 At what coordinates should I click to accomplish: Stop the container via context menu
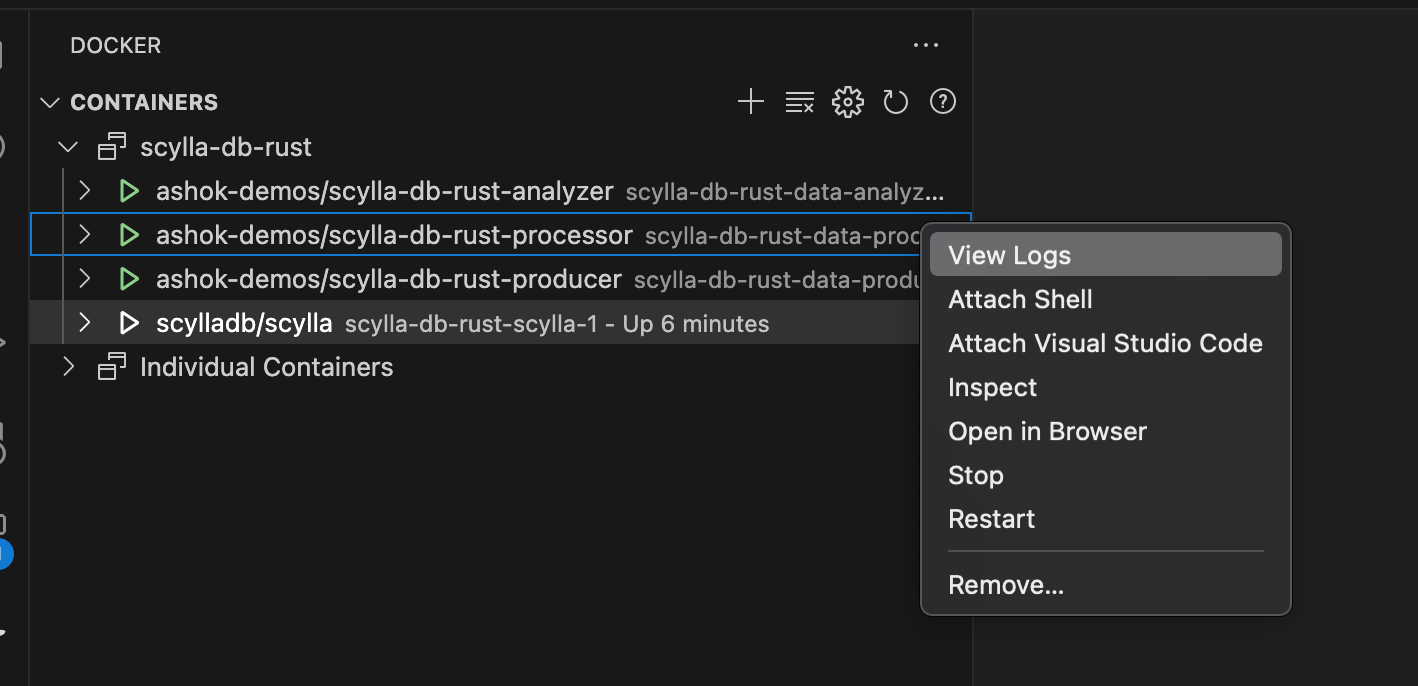(x=975, y=475)
